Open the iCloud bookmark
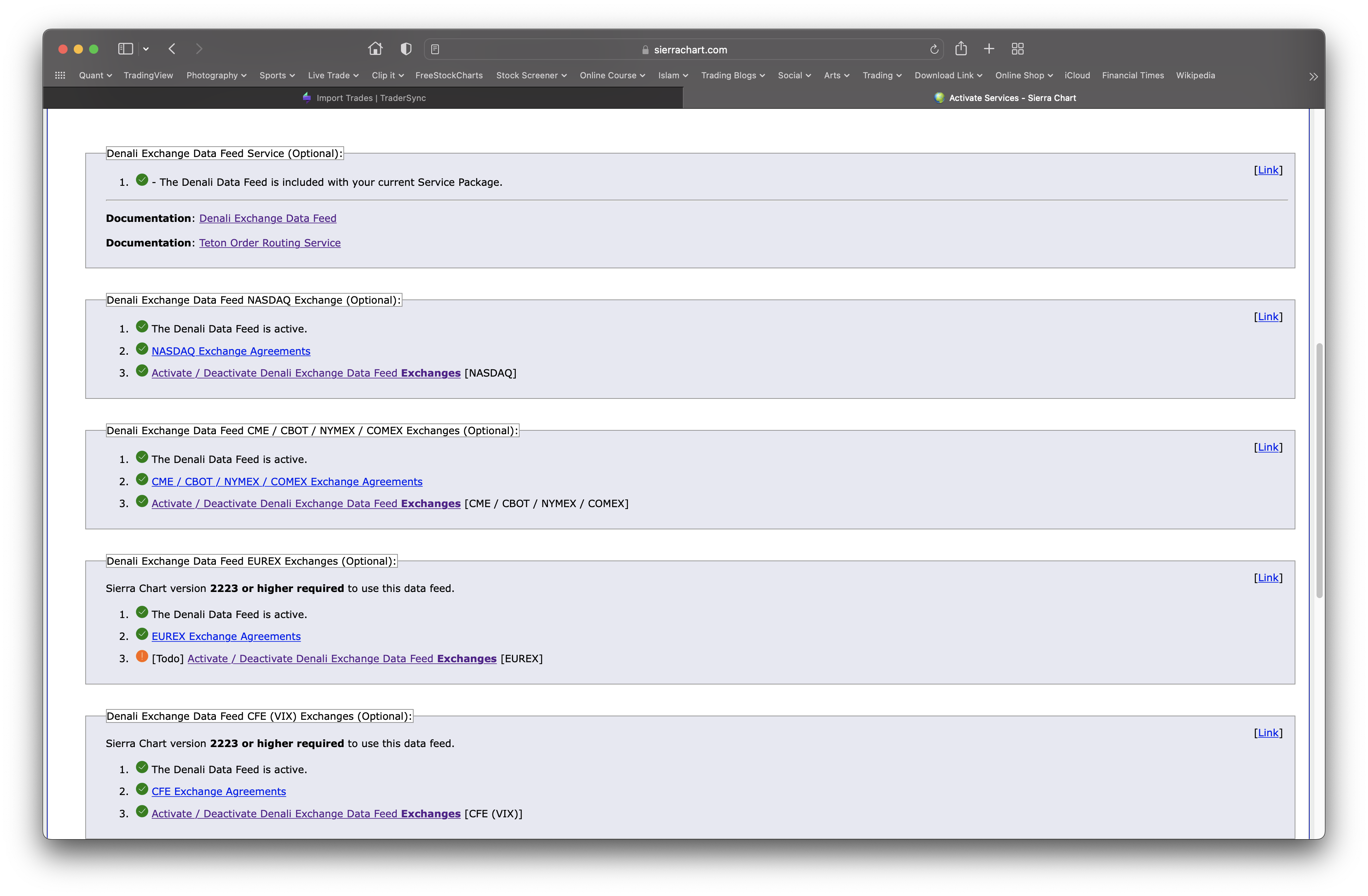Image resolution: width=1368 pixels, height=896 pixels. point(1077,75)
